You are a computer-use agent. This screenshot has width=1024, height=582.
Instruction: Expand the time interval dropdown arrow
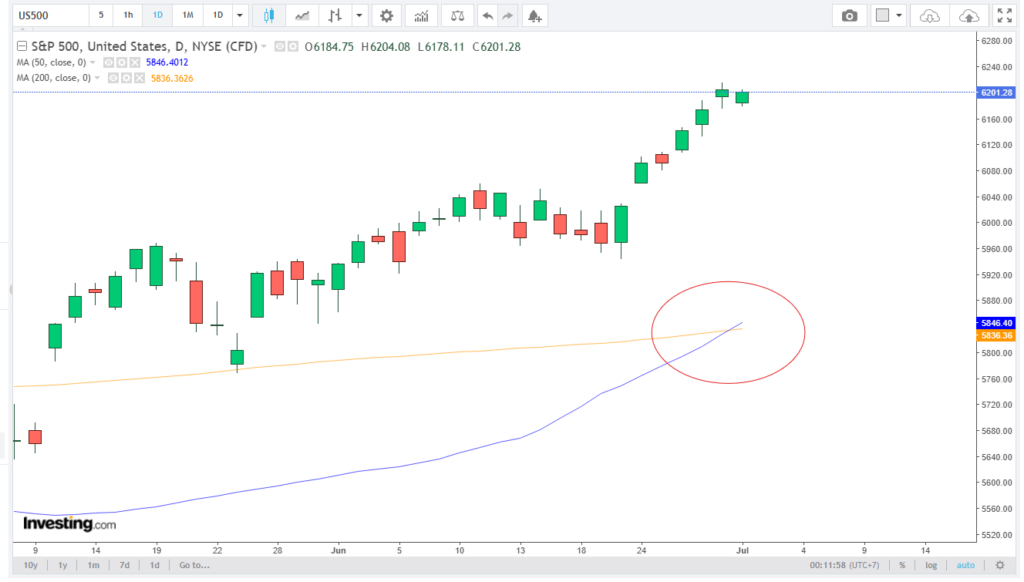point(239,16)
